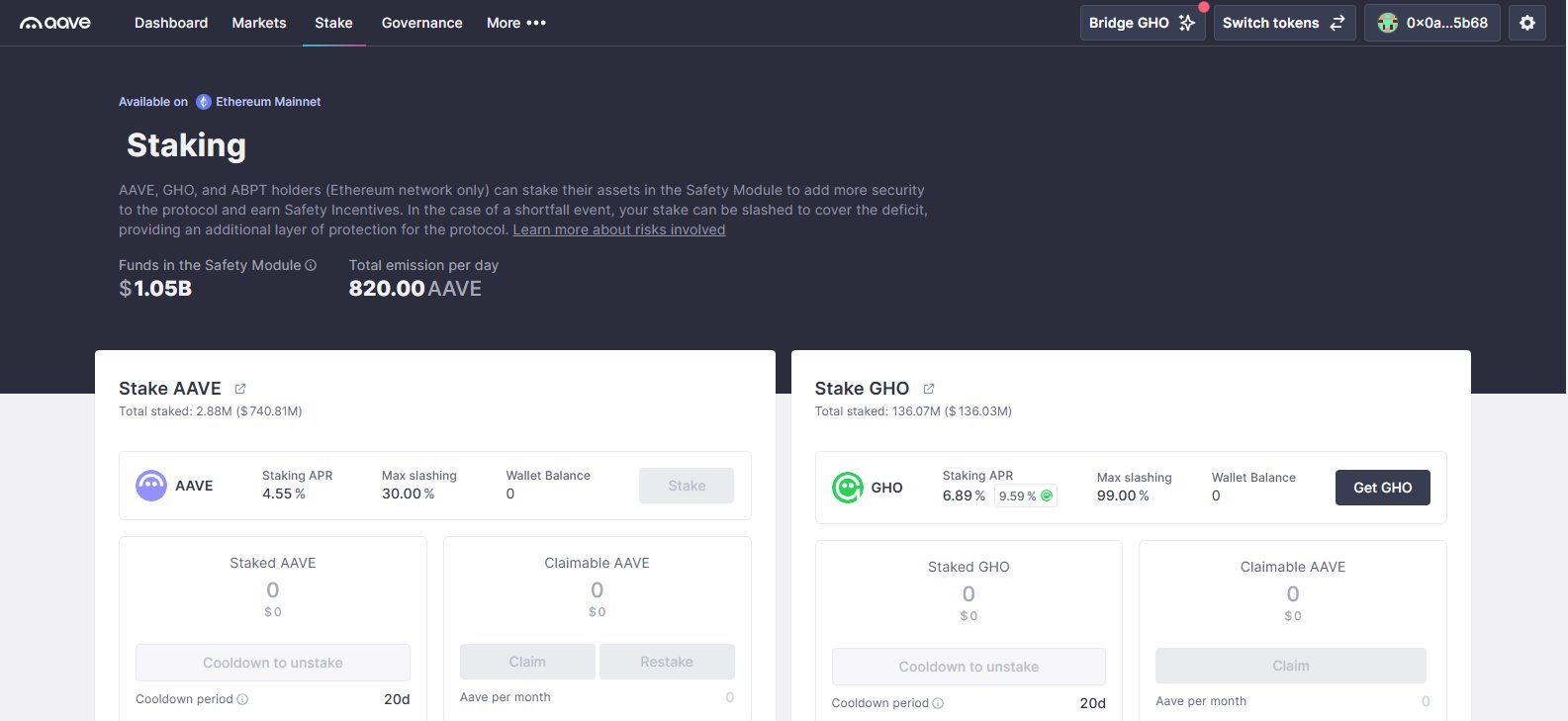Screen dimensions: 1568x721
Task: Open Stake GHO external link icon
Action: click(x=928, y=389)
